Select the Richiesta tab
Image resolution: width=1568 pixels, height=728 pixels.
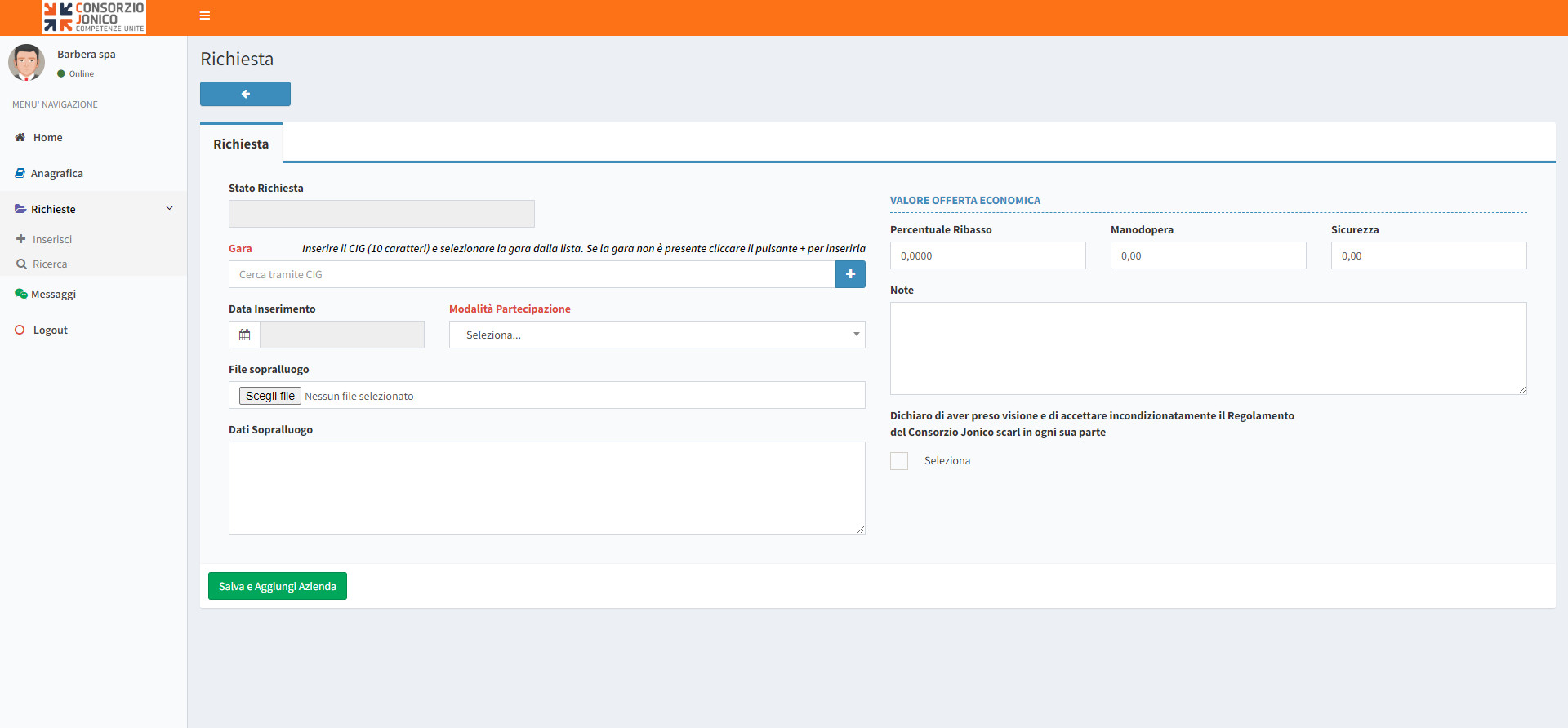pyautogui.click(x=241, y=144)
